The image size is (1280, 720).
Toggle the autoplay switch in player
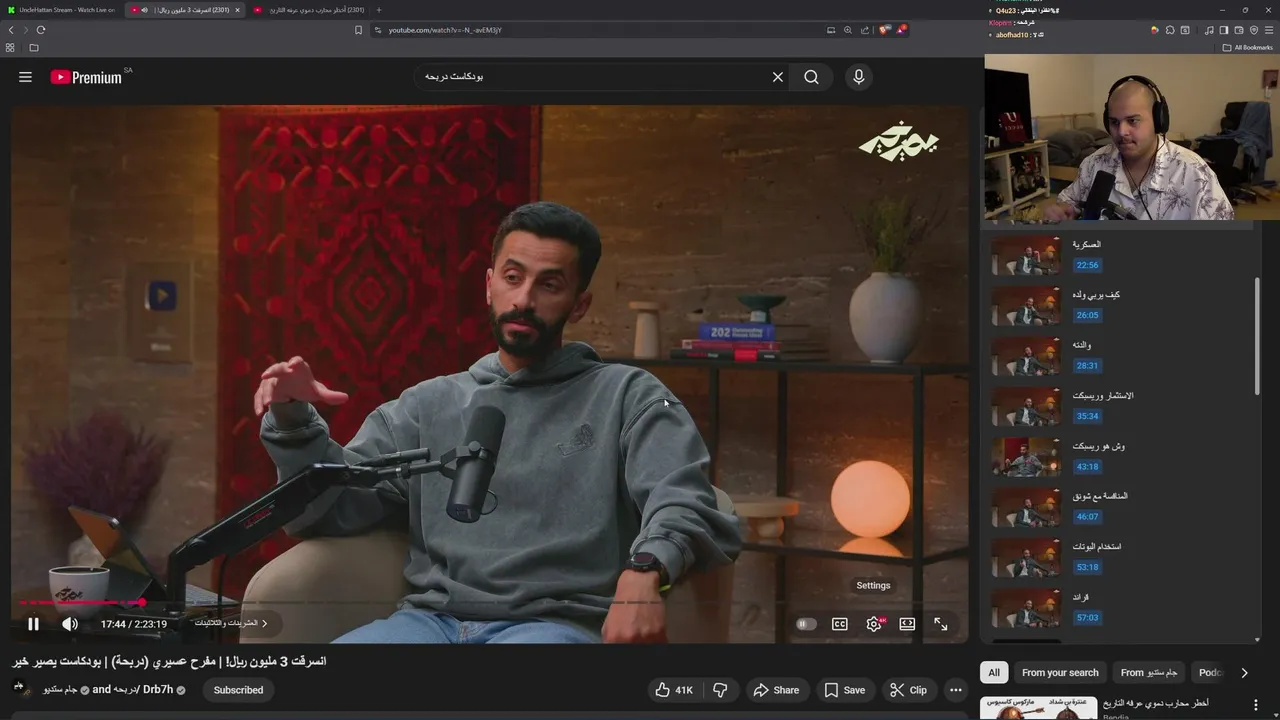click(x=806, y=624)
